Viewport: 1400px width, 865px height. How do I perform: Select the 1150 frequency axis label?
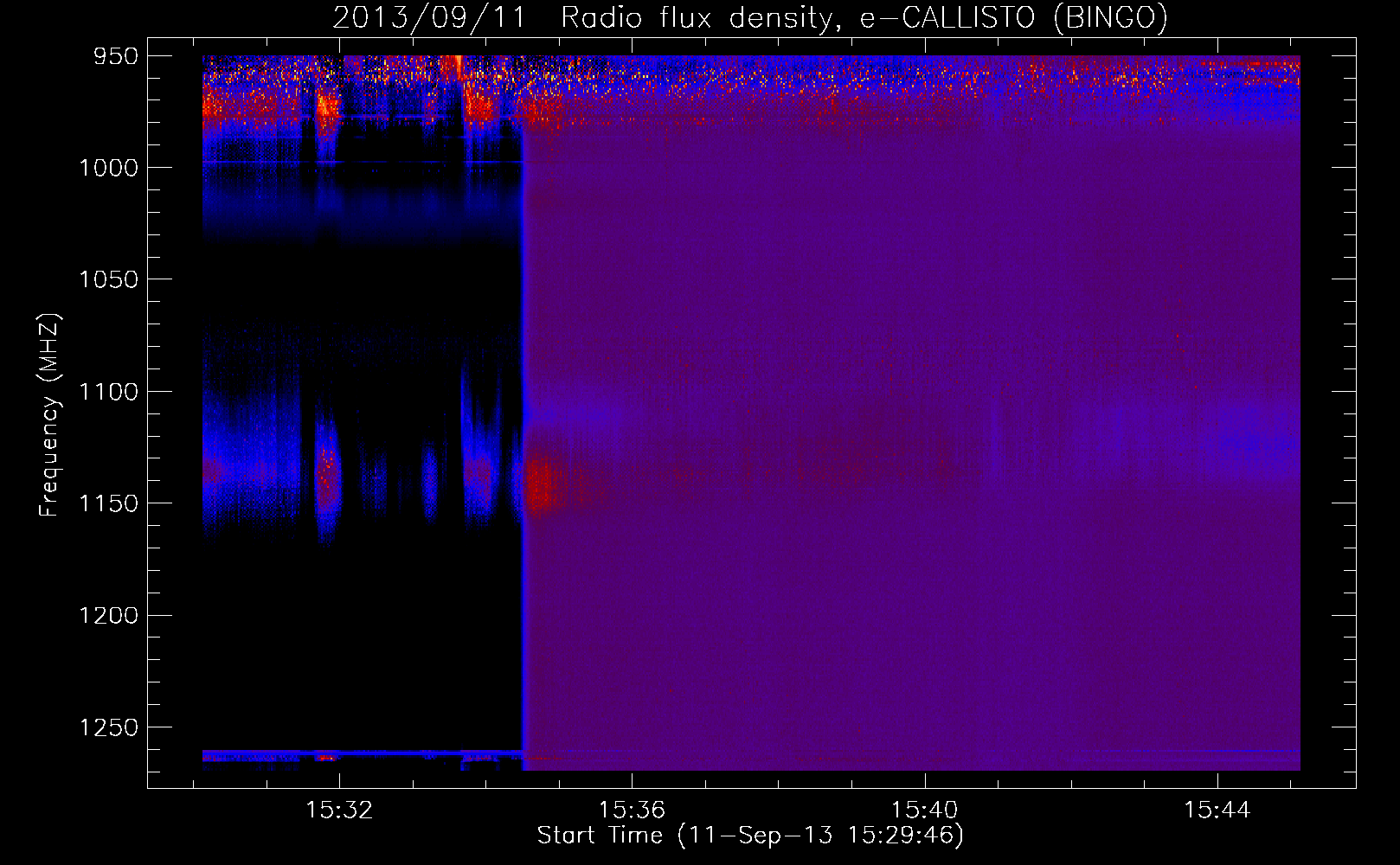pos(108,503)
